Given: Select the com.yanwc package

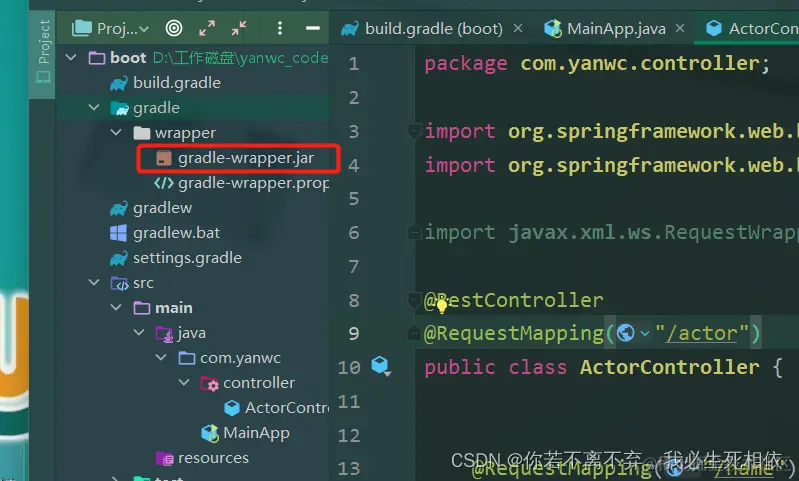Looking at the screenshot, I should tap(240, 358).
